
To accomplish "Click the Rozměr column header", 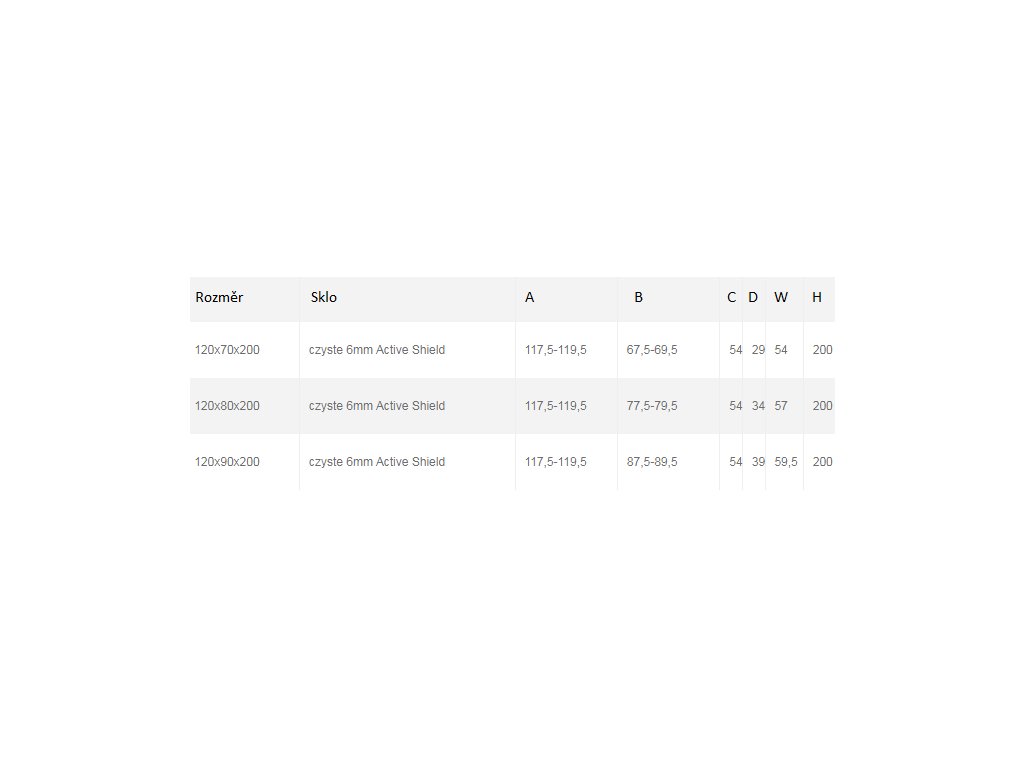I will (x=219, y=297).
